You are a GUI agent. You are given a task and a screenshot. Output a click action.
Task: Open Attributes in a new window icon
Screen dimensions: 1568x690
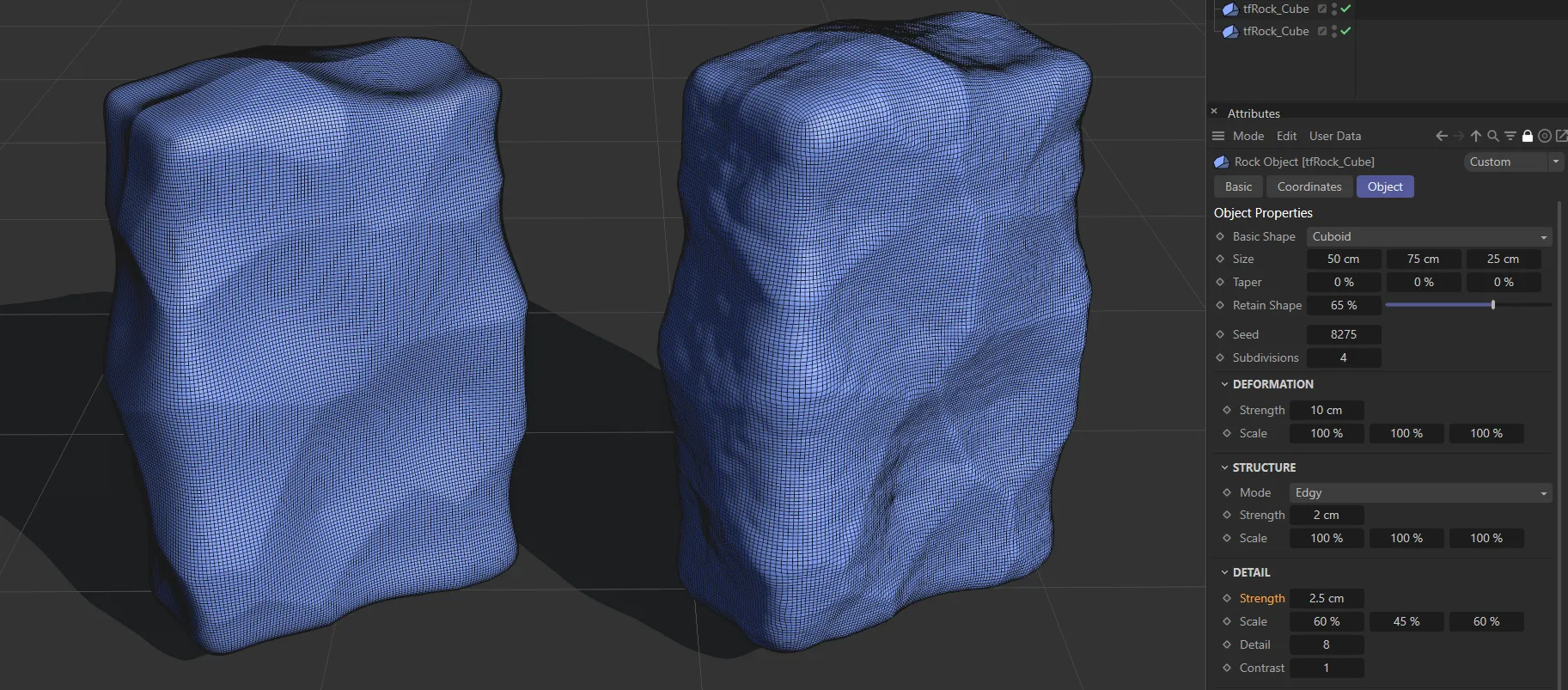click(1561, 136)
